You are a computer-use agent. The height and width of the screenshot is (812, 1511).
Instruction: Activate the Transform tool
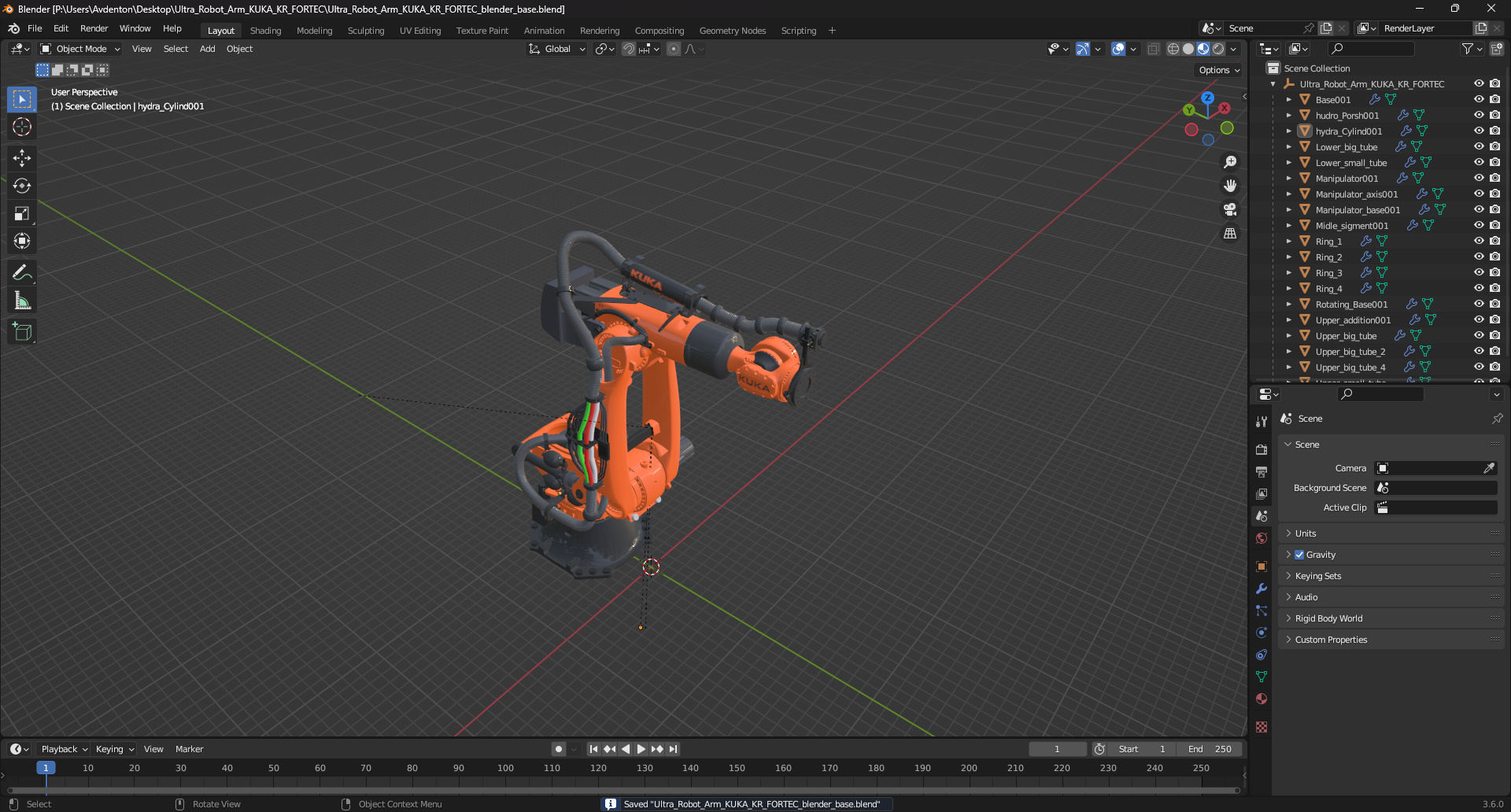(x=22, y=241)
